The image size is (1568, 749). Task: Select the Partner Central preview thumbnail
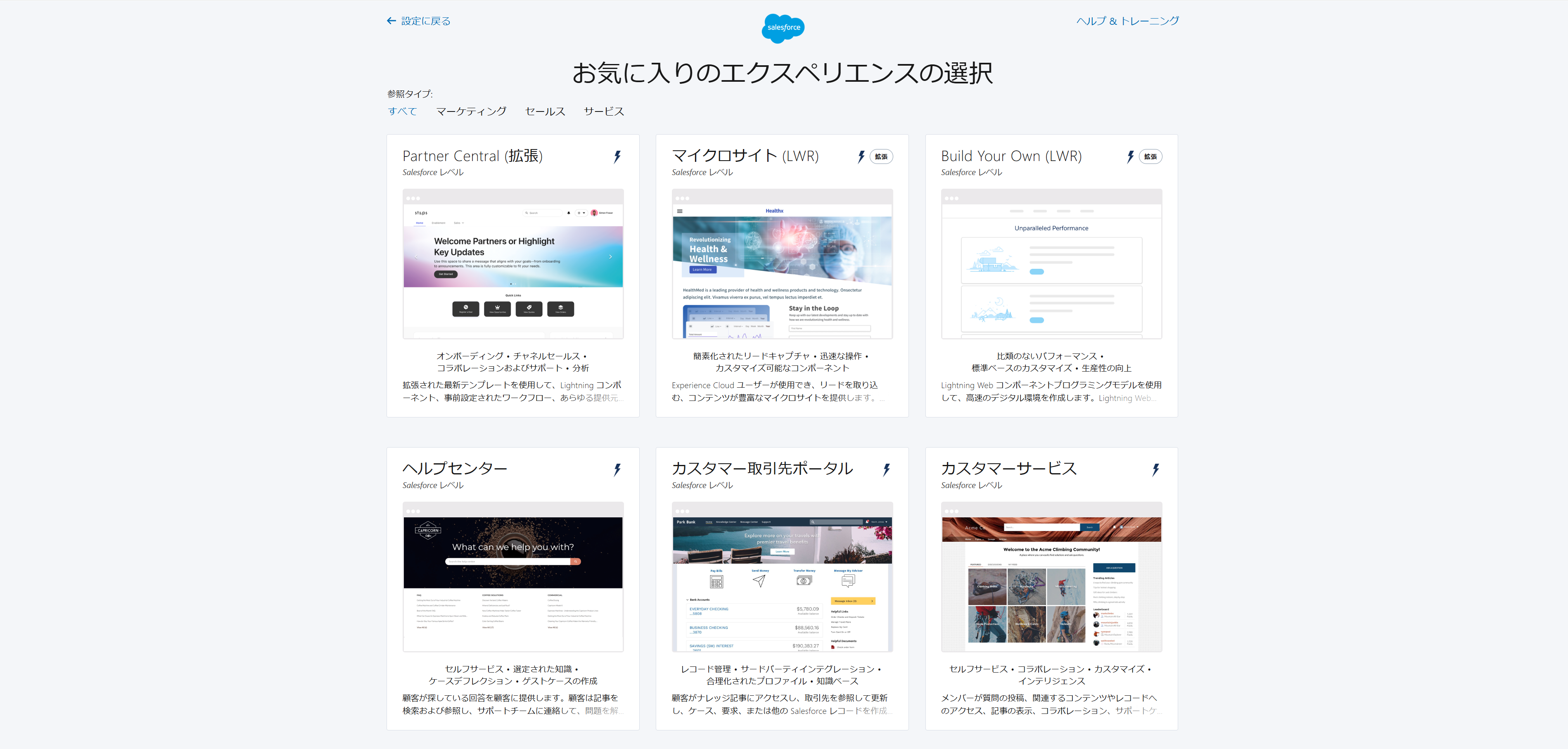(513, 263)
